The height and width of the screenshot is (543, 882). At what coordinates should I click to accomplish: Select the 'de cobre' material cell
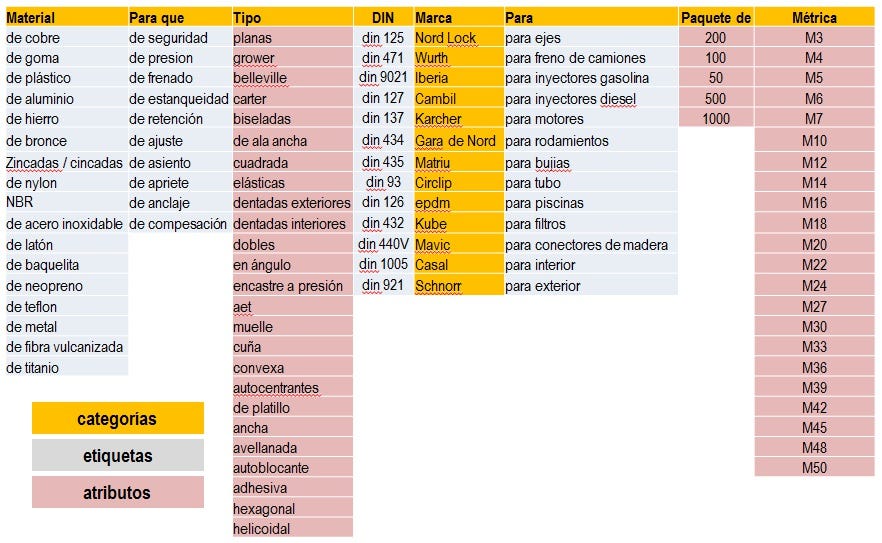coord(66,38)
